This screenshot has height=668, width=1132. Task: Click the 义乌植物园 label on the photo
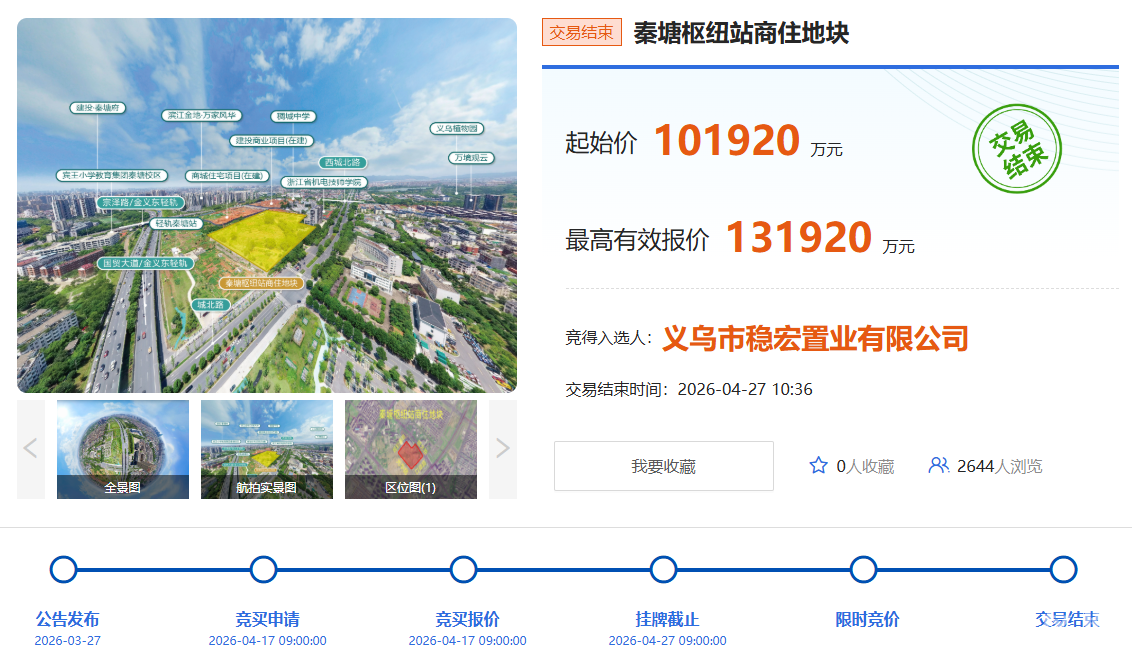coord(457,129)
